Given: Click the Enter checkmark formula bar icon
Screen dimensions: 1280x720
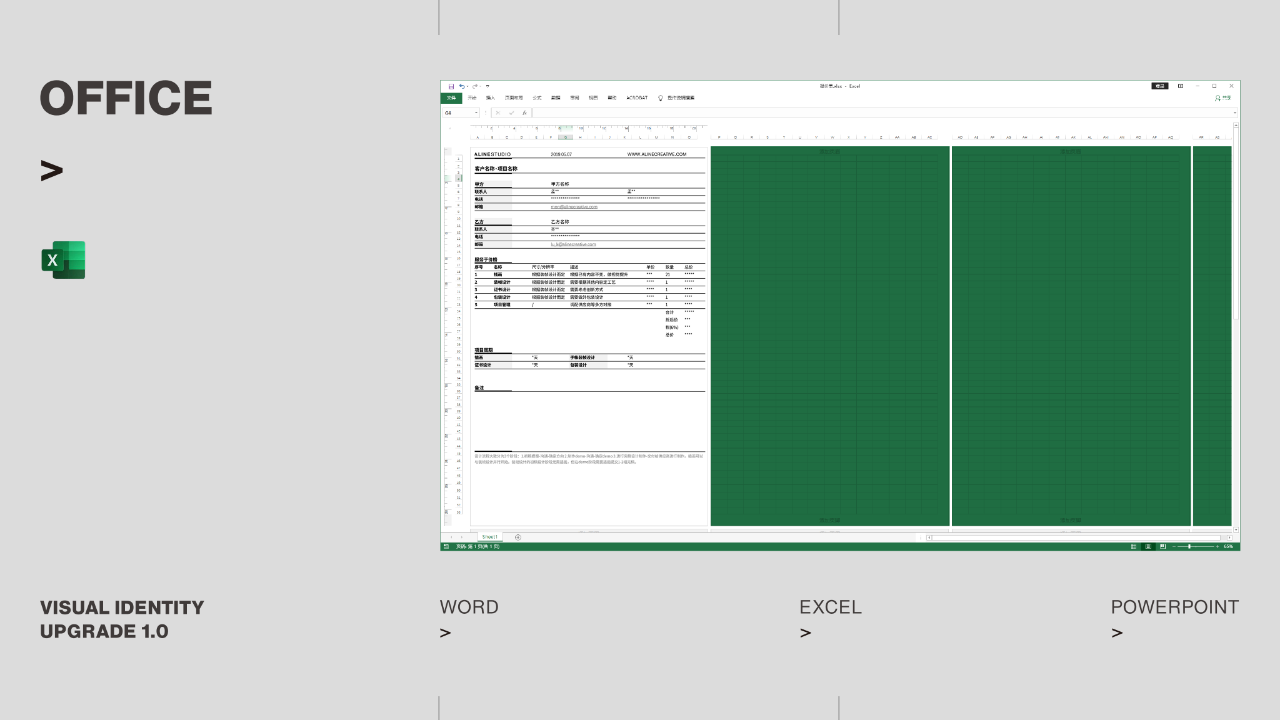Looking at the screenshot, I should click(512, 113).
